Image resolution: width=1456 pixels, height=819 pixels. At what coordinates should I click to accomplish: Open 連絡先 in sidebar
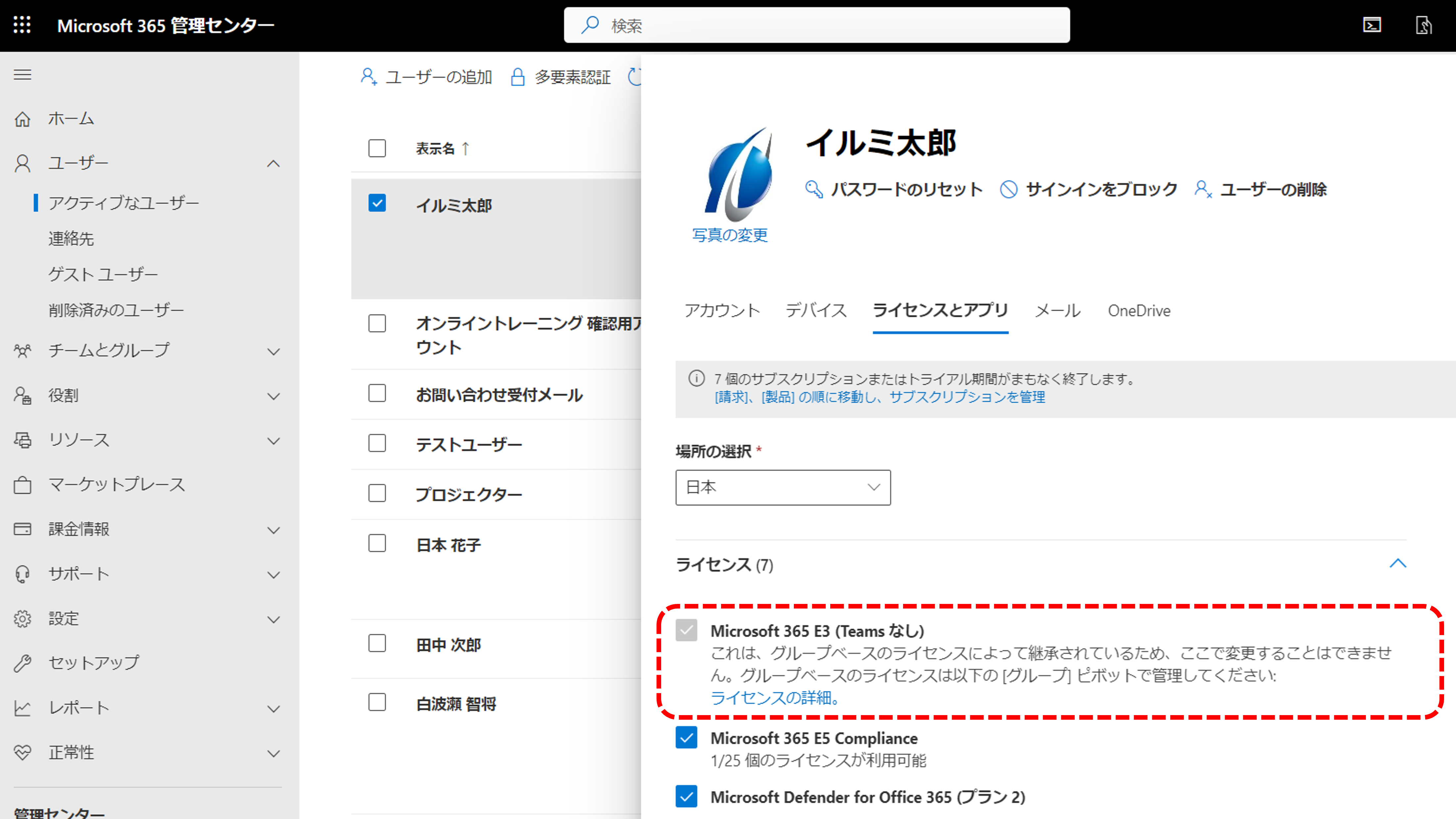tap(71, 239)
